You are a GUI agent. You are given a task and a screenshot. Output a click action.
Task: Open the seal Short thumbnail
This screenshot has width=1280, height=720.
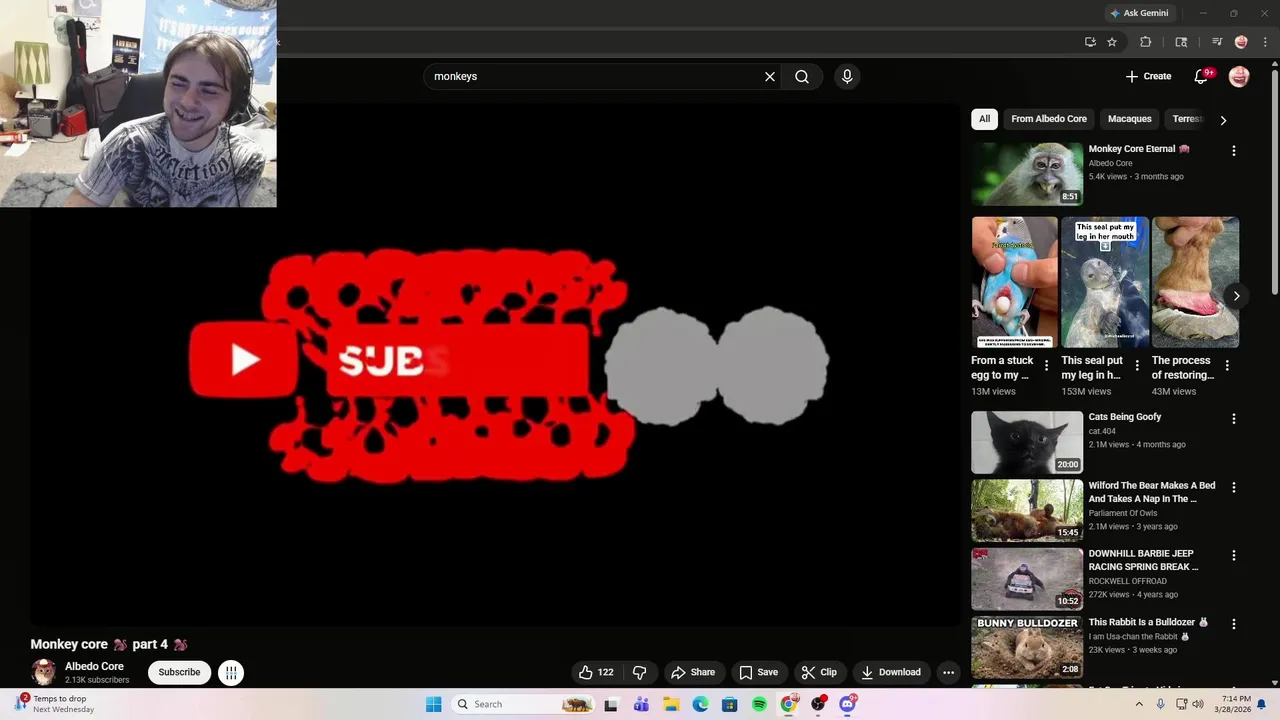(1105, 282)
